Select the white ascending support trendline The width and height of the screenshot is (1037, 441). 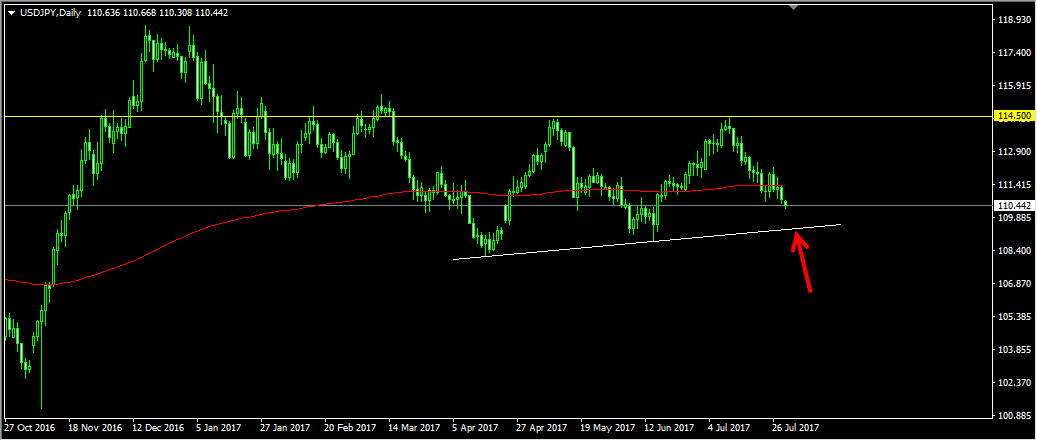tap(647, 241)
